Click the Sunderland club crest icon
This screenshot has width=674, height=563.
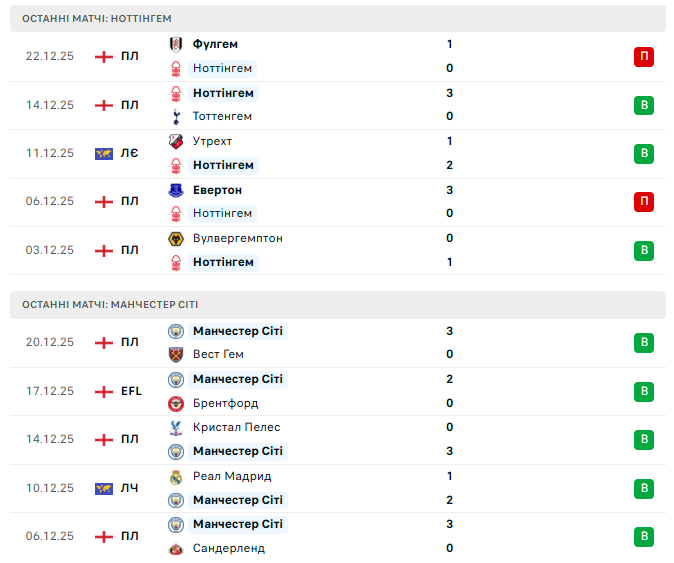(x=177, y=548)
